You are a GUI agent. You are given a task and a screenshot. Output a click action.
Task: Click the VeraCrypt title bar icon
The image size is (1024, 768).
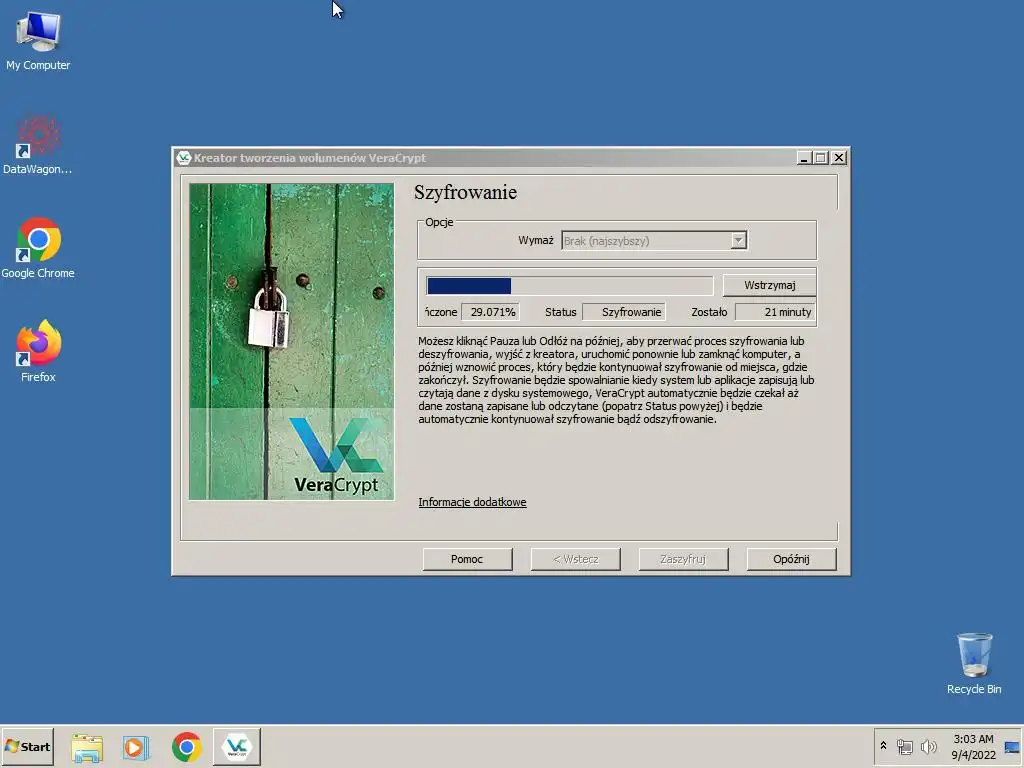184,157
